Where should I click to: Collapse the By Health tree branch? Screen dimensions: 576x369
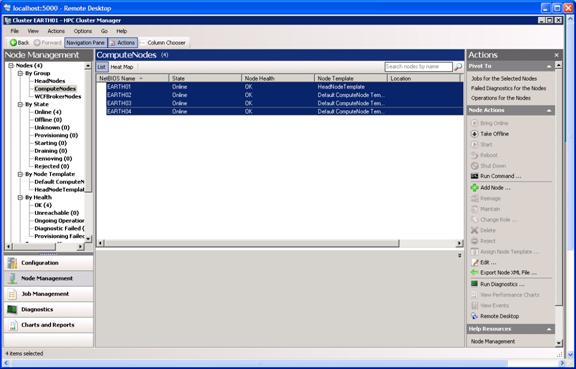click(x=20, y=197)
